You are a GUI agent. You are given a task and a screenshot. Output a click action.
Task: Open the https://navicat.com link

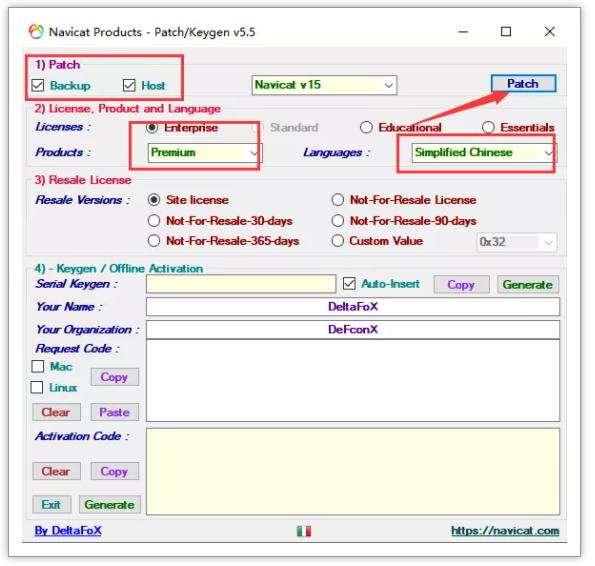click(505, 530)
